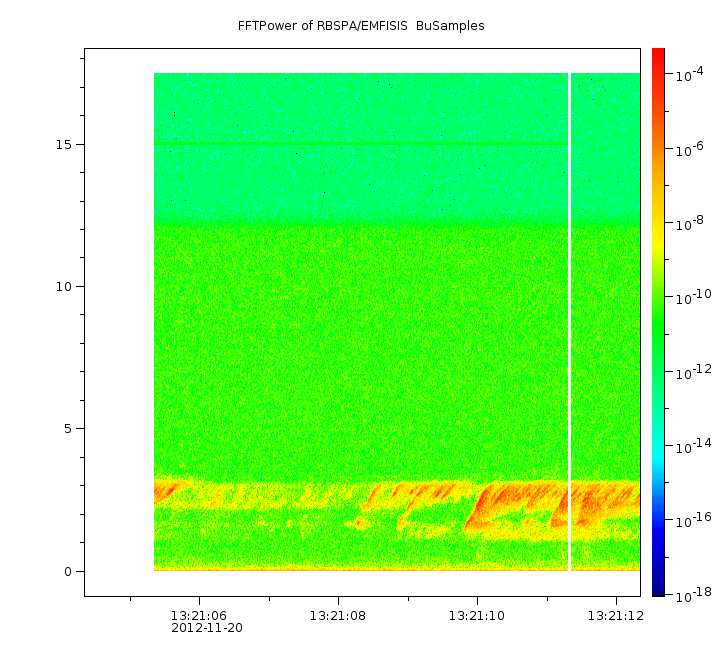The image size is (724, 656).
Task: Click the colorbar label 10^-4
Action: (x=689, y=74)
